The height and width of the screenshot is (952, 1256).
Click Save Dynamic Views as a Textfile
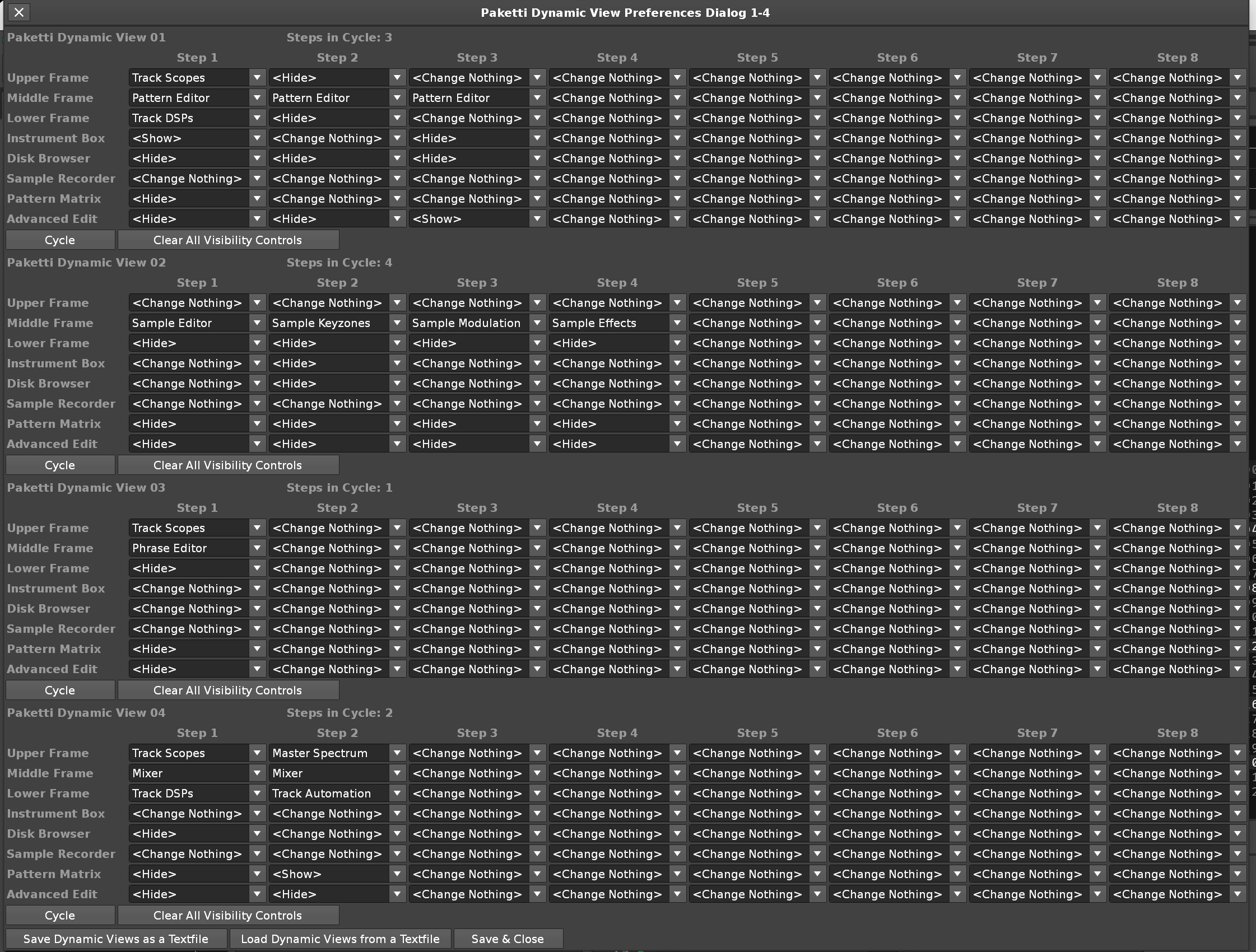click(x=116, y=939)
